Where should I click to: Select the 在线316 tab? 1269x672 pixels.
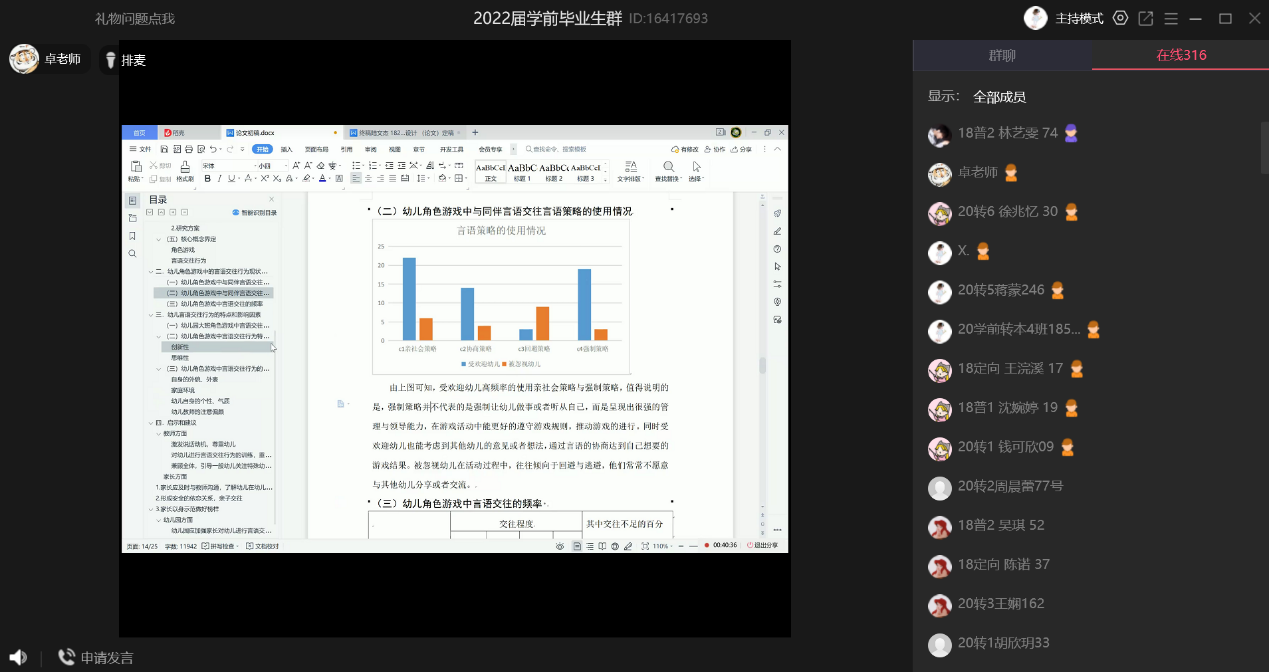click(x=1181, y=55)
